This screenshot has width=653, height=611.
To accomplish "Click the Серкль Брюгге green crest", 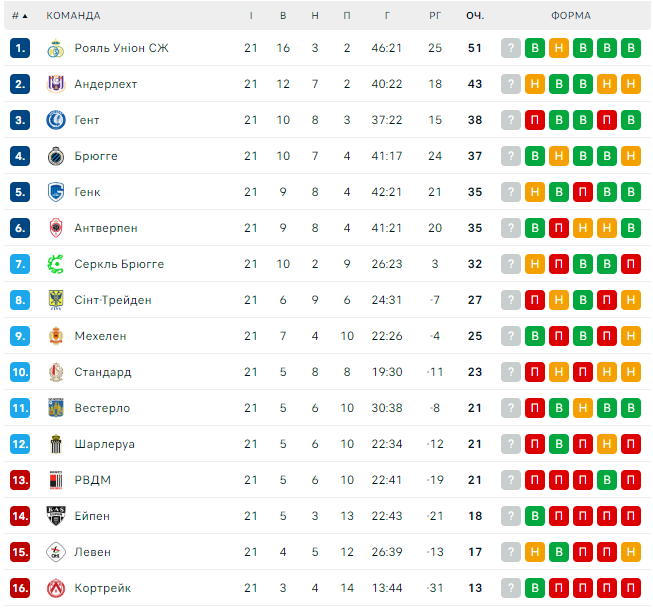I will click(x=55, y=264).
